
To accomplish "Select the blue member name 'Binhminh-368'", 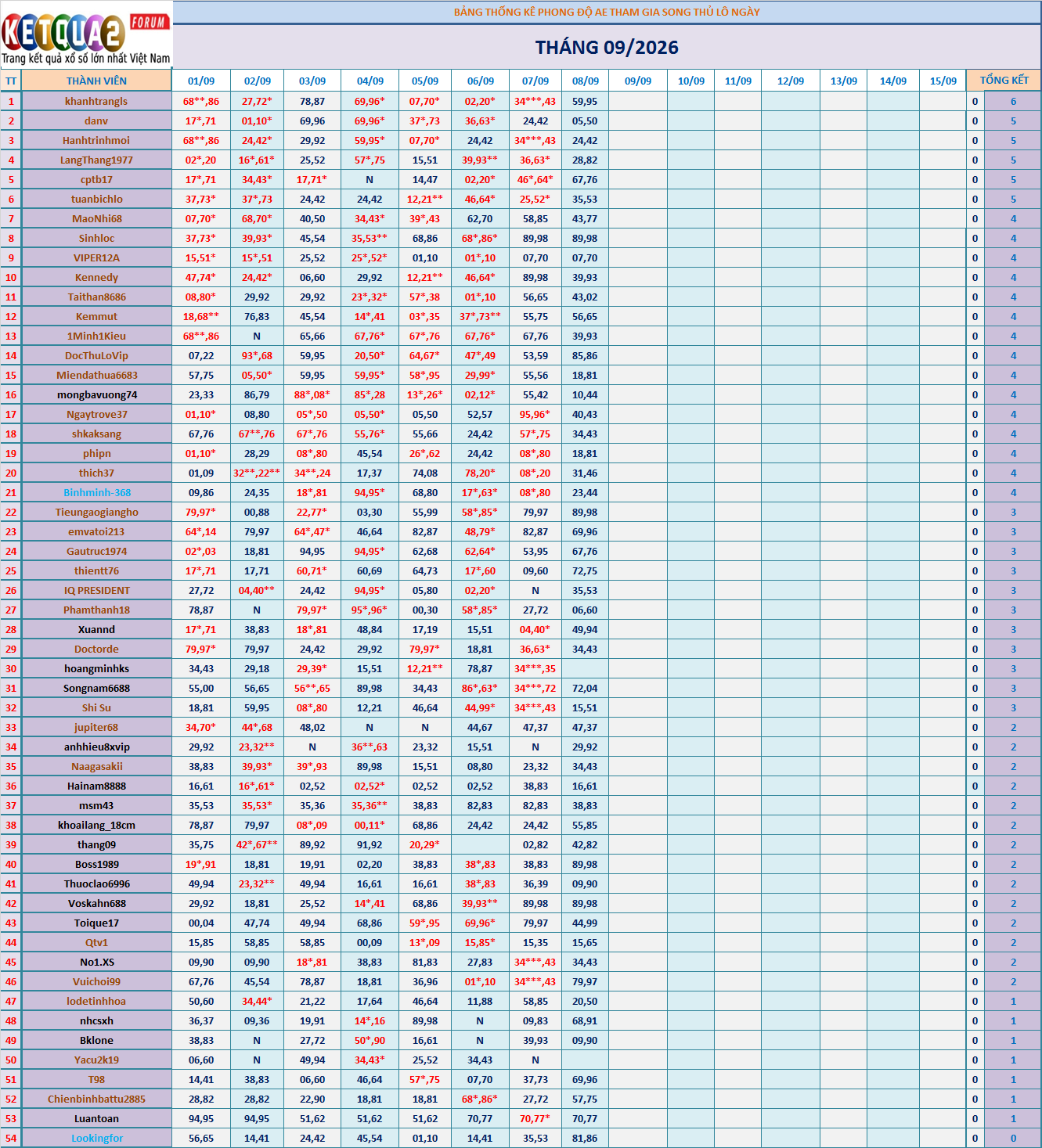I will pyautogui.click(x=96, y=493).
